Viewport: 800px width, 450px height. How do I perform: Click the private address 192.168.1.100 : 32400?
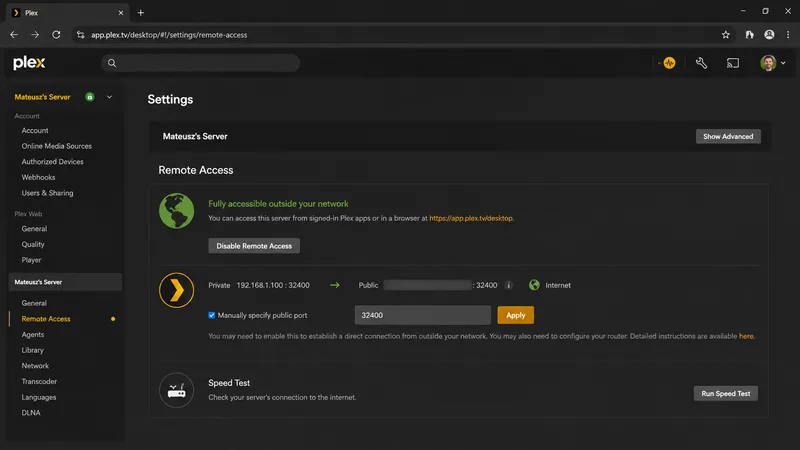coord(273,285)
